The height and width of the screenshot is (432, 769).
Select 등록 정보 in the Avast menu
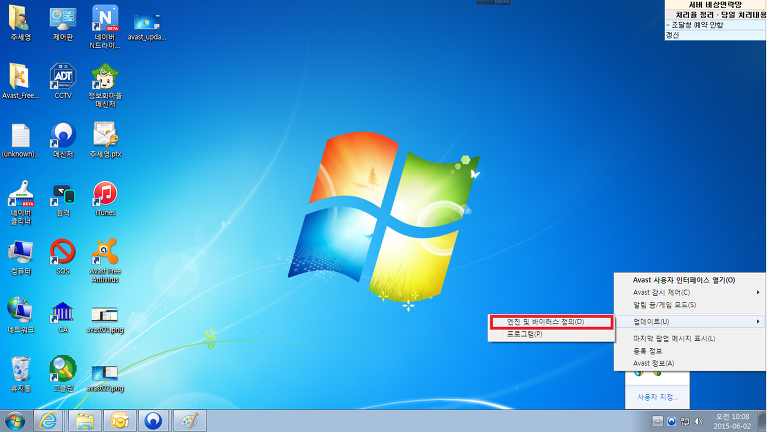point(690,351)
